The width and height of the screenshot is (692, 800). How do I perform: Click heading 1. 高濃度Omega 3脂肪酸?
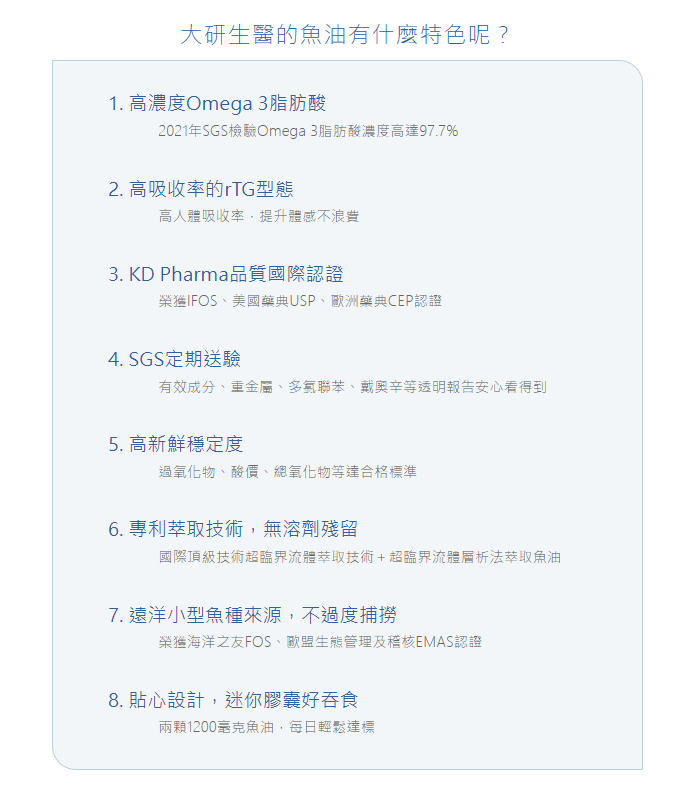217,104
